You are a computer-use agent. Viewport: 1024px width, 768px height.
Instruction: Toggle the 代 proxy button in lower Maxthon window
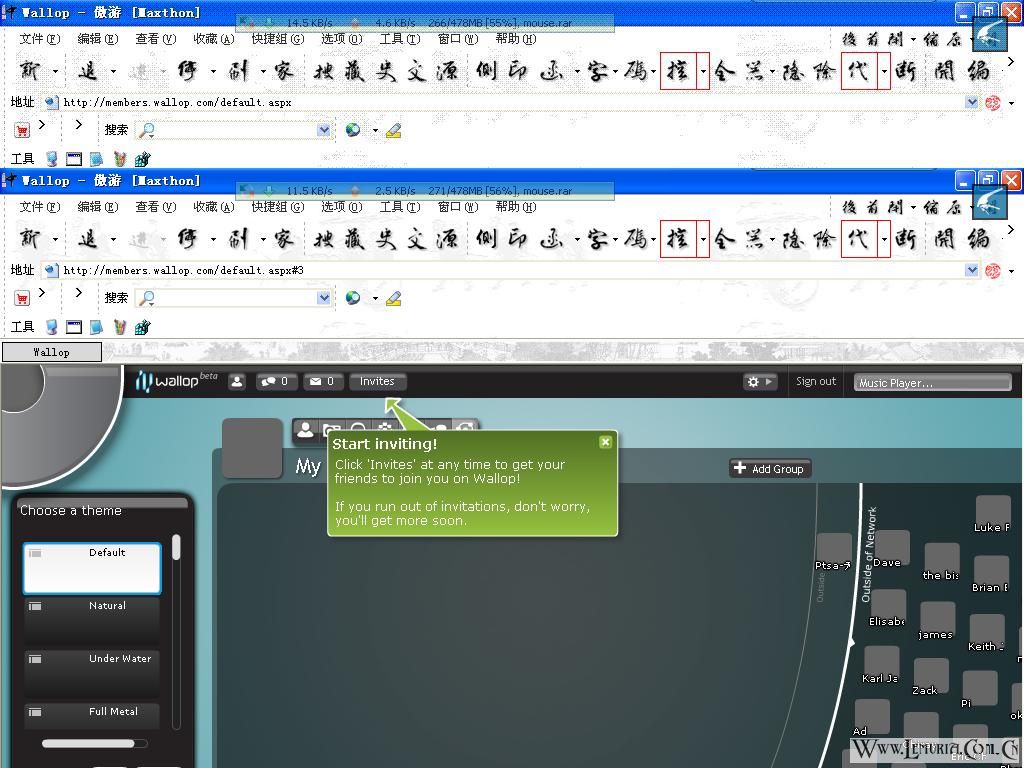(859, 239)
